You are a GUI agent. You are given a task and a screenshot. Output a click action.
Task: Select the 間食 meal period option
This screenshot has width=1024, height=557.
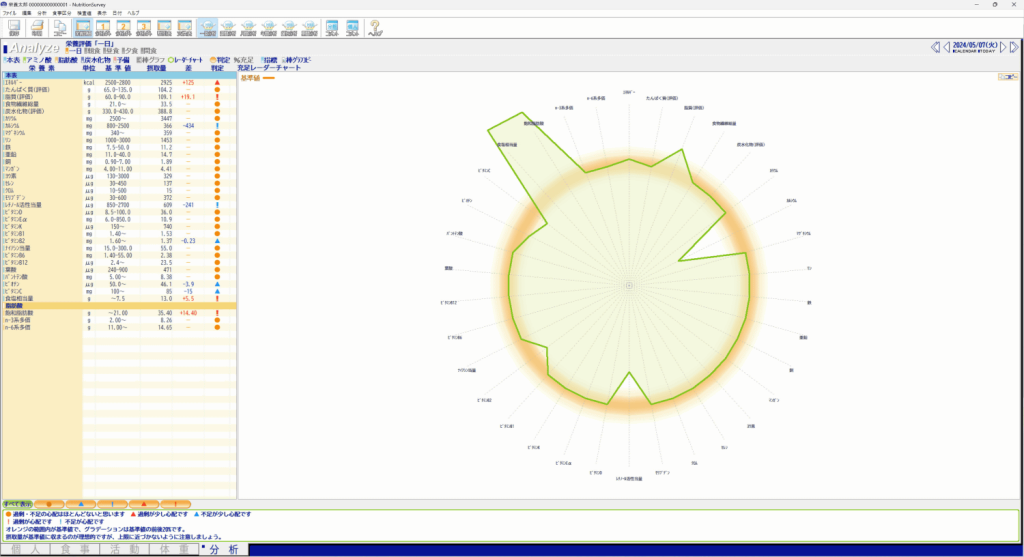coord(149,51)
